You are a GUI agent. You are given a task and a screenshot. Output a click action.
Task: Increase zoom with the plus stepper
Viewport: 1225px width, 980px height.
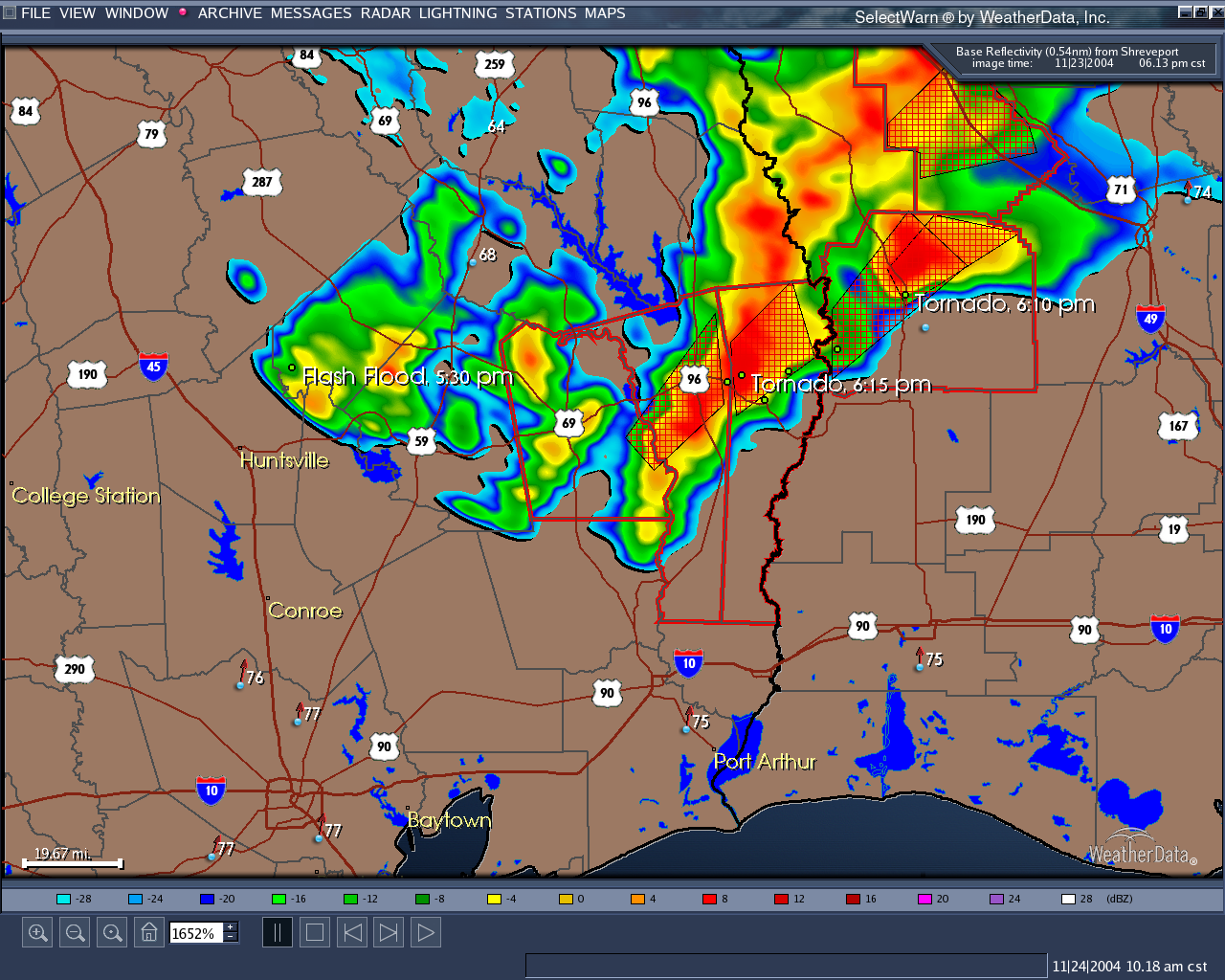point(230,925)
